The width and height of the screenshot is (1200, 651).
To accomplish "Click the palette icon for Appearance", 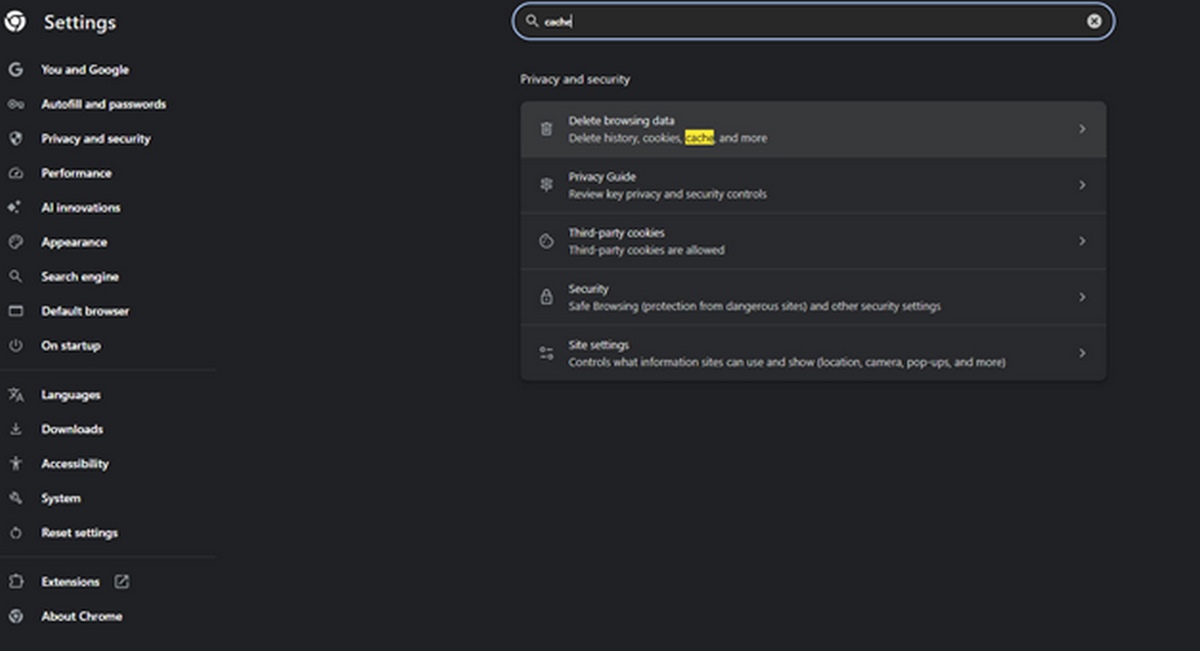I will click(15, 242).
